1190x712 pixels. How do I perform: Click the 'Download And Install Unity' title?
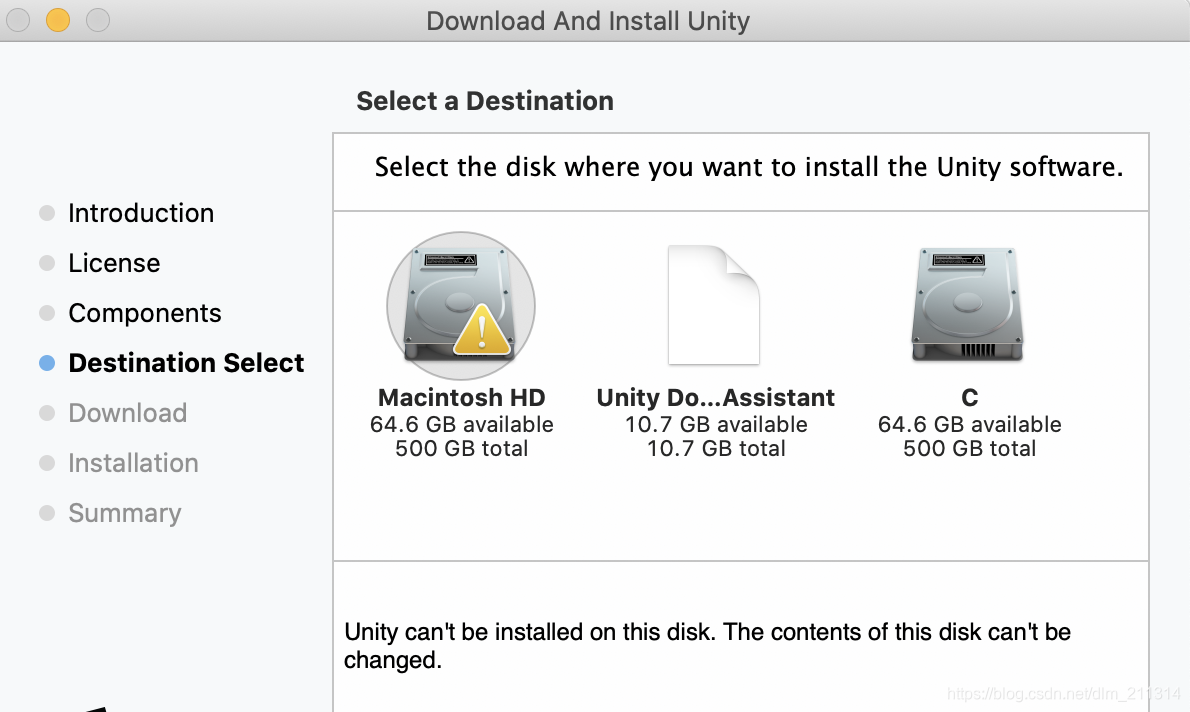588,20
